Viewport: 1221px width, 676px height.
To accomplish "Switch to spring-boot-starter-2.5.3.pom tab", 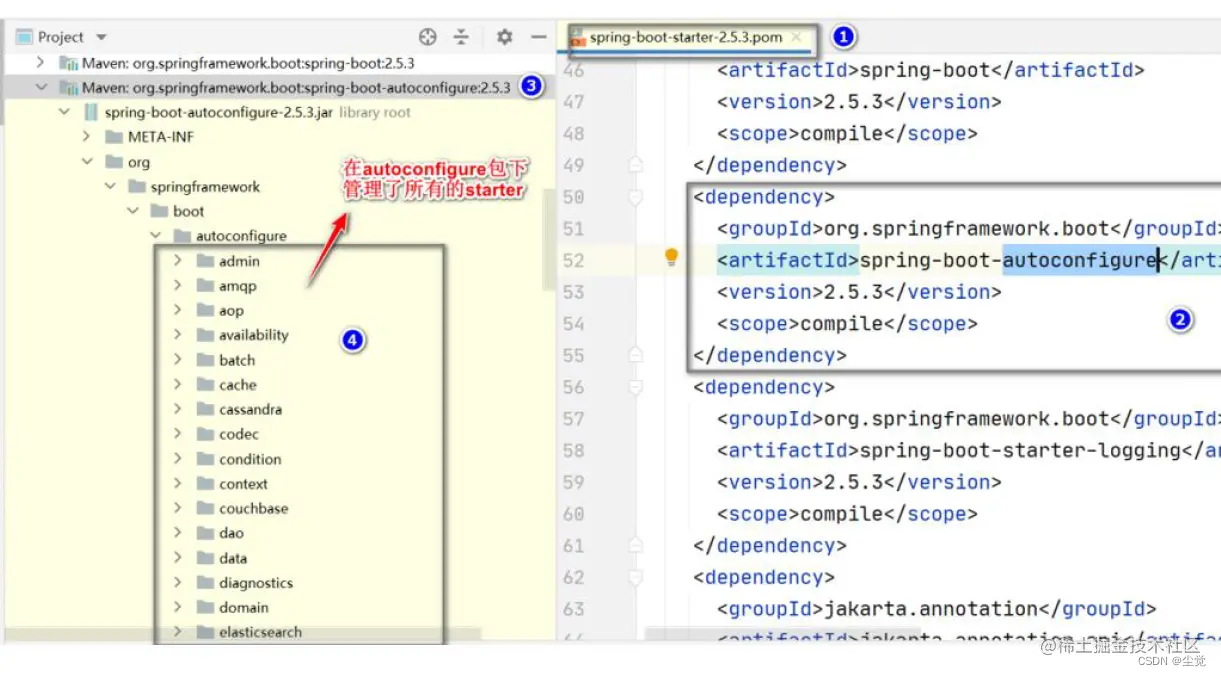I will pyautogui.click(x=685, y=37).
